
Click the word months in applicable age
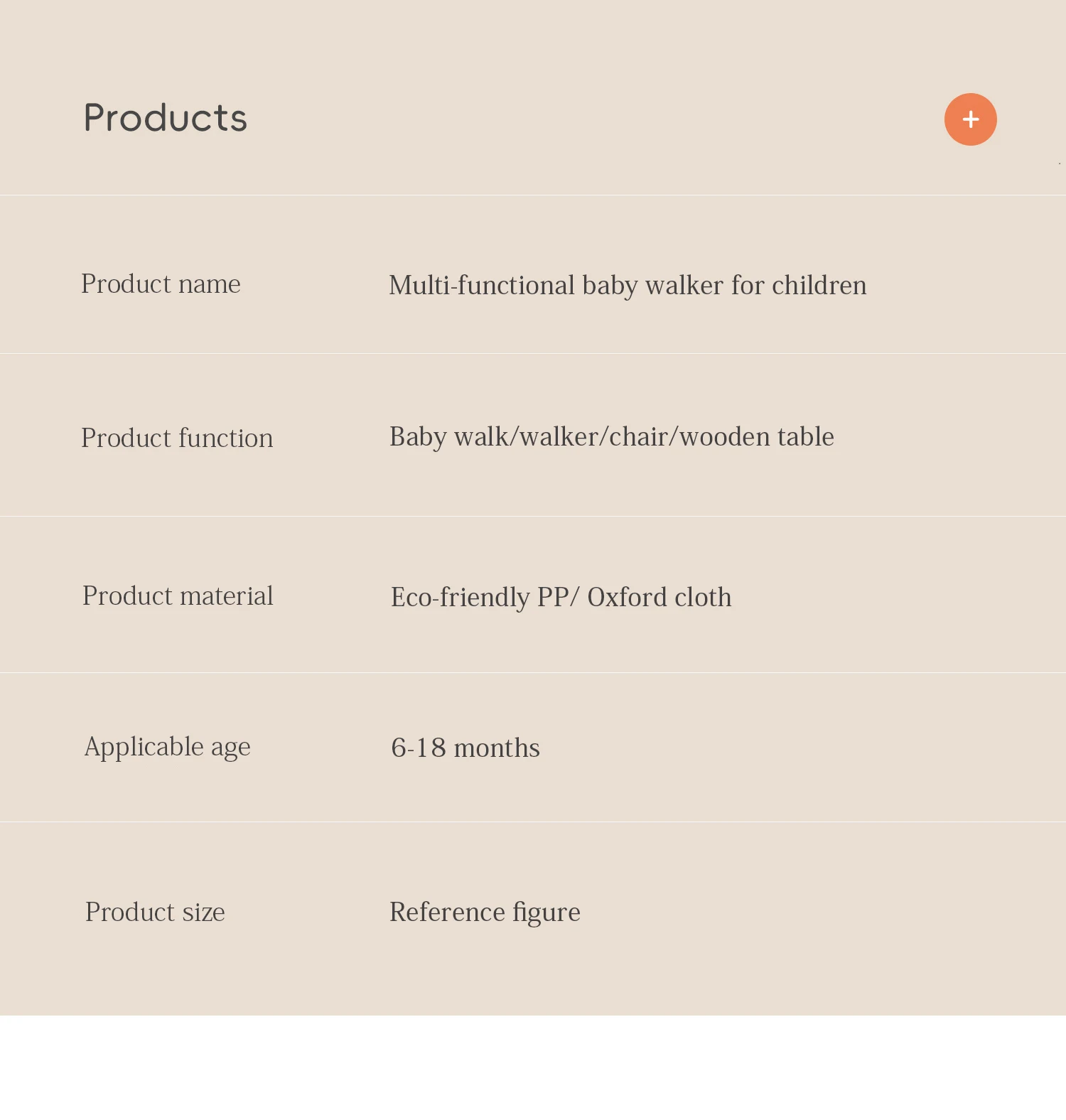(x=497, y=748)
